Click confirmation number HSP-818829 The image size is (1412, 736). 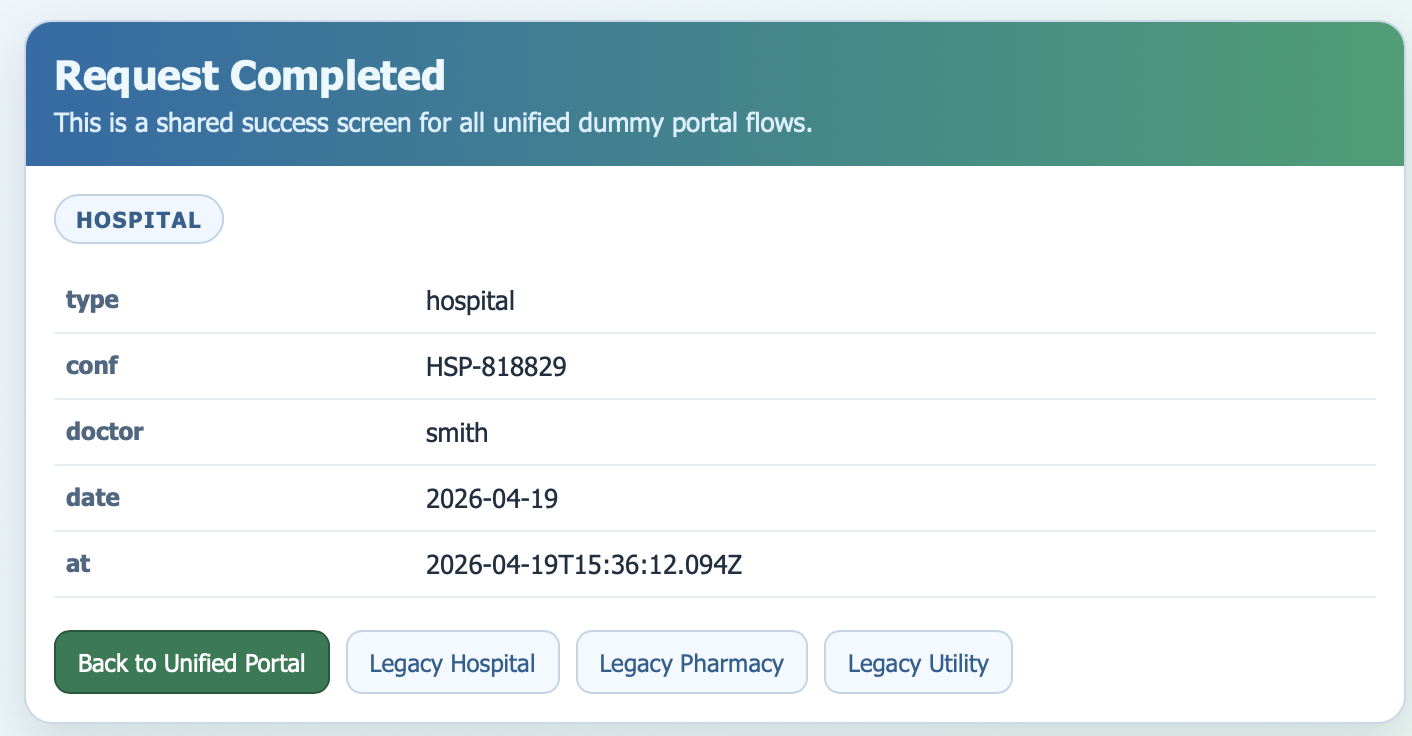[496, 367]
